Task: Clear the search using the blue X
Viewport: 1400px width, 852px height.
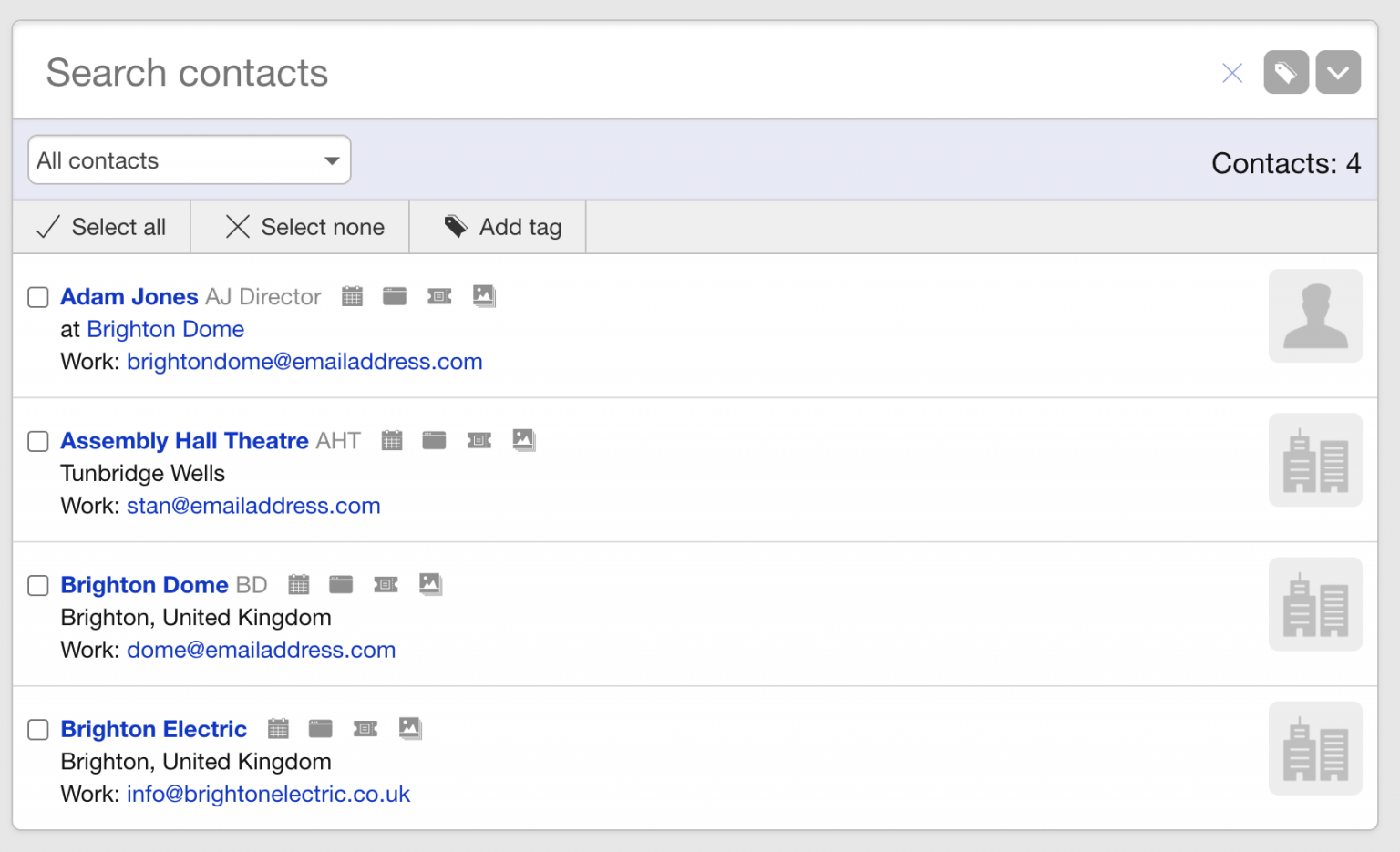Action: tap(1232, 72)
